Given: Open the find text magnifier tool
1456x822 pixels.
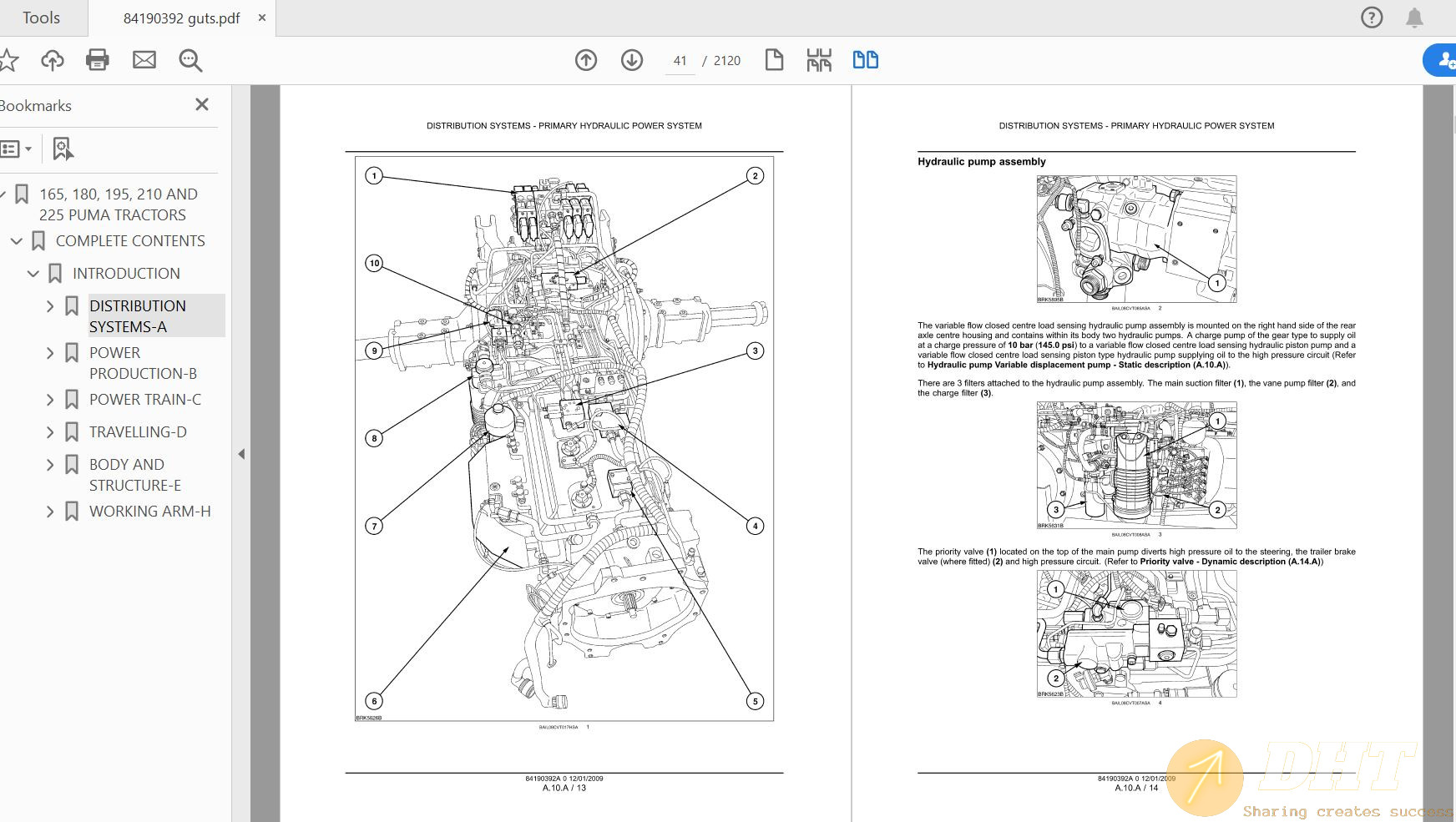Looking at the screenshot, I should [x=190, y=60].
